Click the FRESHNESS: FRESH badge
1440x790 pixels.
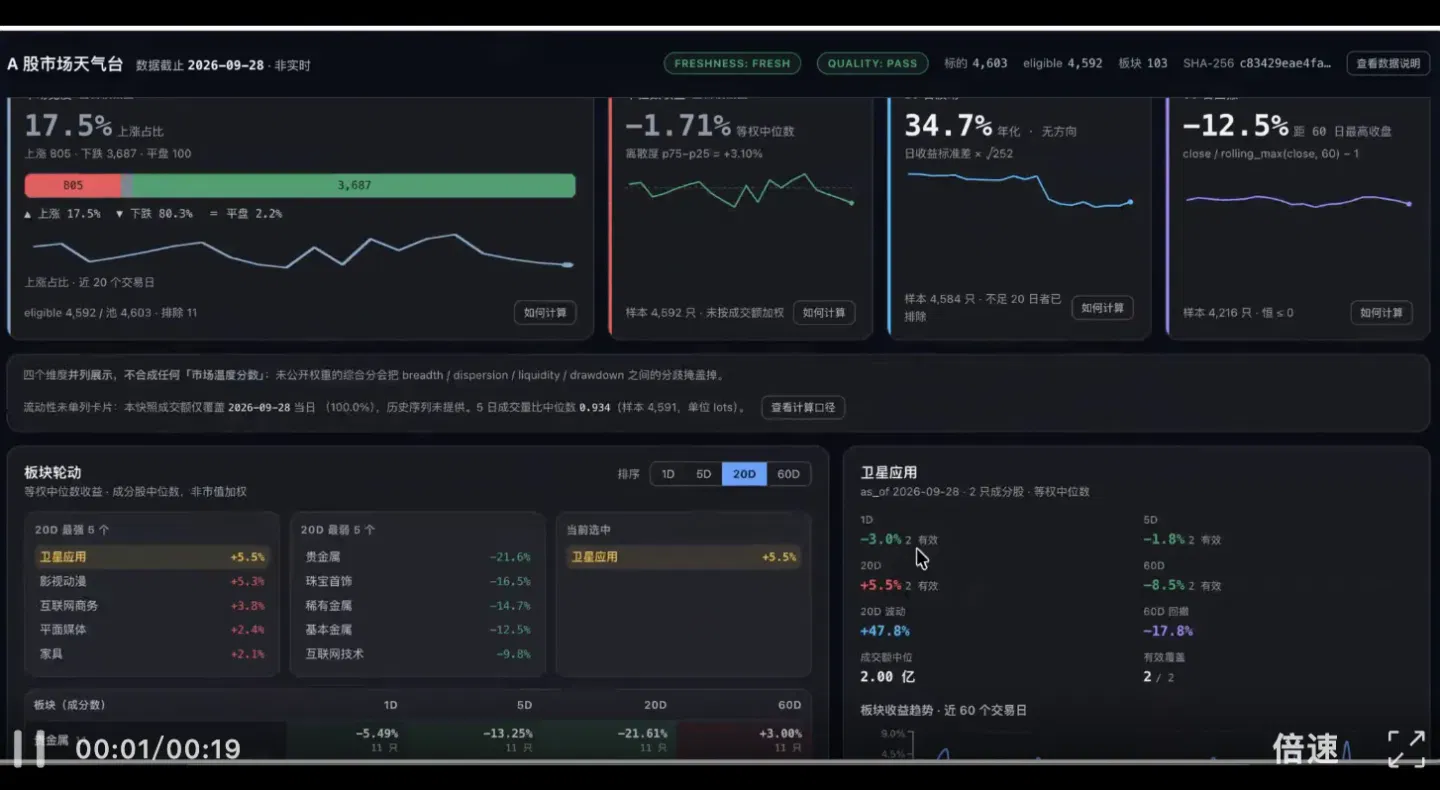click(732, 63)
